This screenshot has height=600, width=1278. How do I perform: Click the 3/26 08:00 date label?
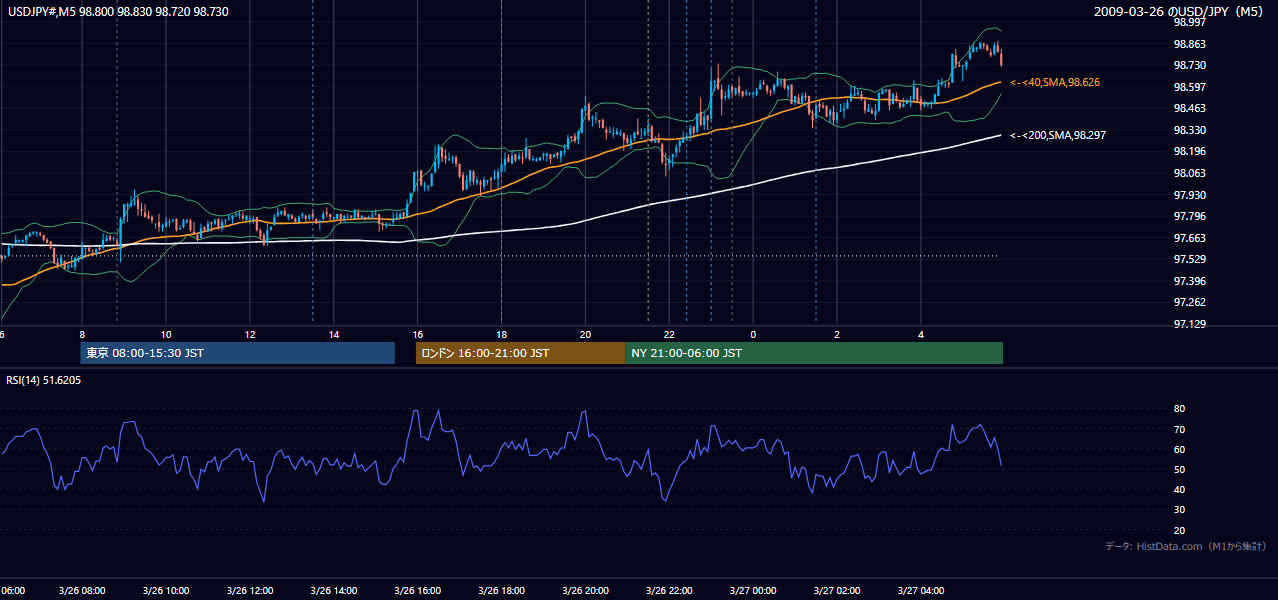tap(82, 590)
